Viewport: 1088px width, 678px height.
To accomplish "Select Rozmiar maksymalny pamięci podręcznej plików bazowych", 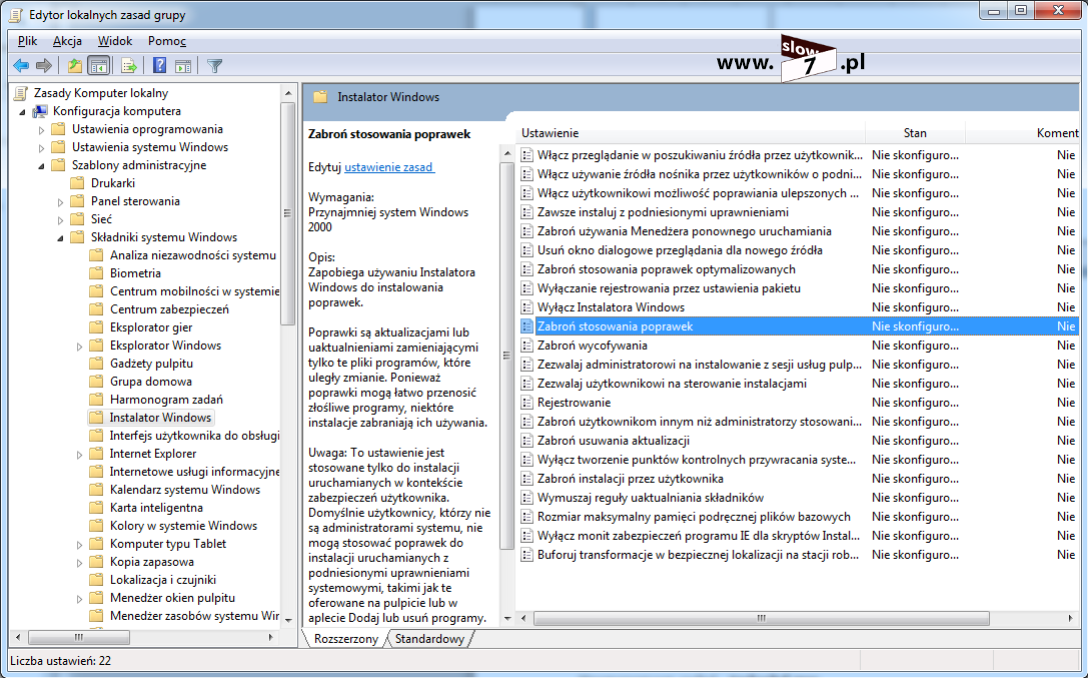I will (x=694, y=517).
